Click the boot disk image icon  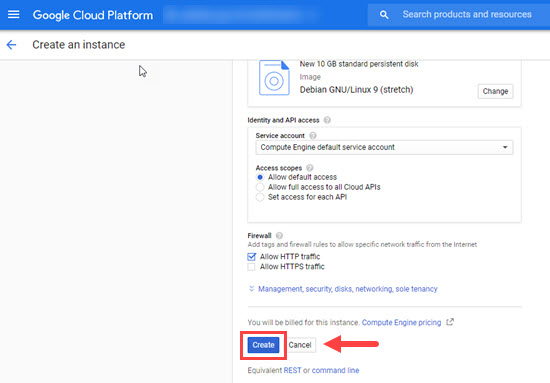(x=274, y=78)
